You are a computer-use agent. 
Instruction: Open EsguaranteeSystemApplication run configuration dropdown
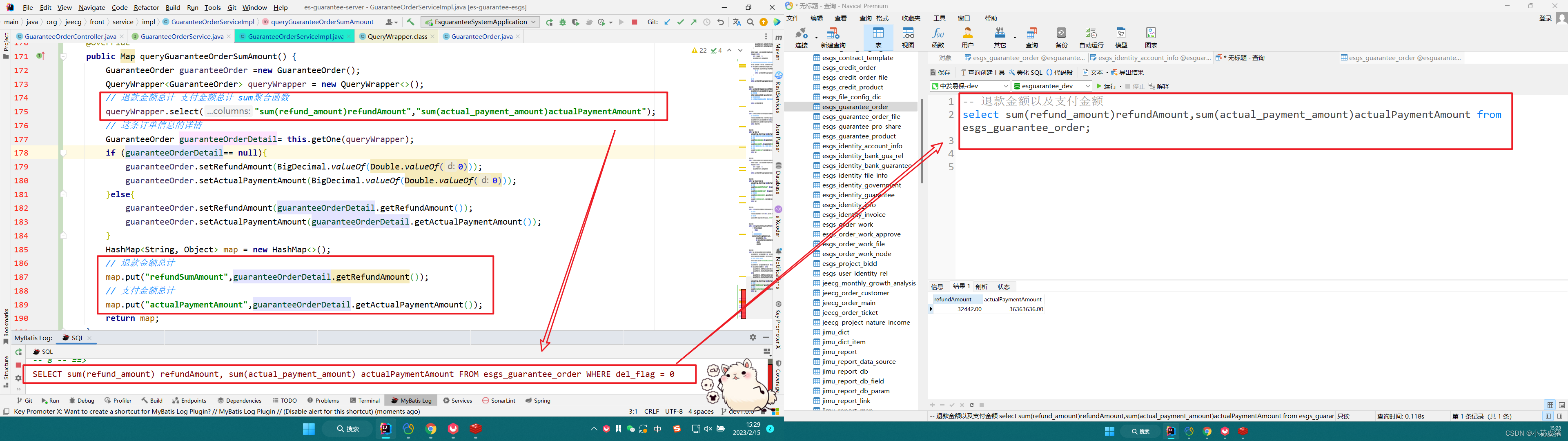click(x=481, y=22)
